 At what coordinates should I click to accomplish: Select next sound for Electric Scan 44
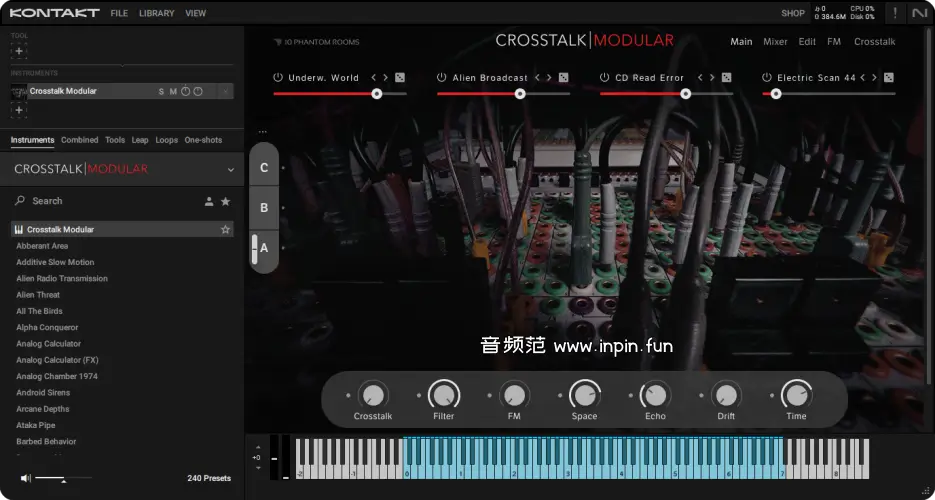[x=874, y=77]
